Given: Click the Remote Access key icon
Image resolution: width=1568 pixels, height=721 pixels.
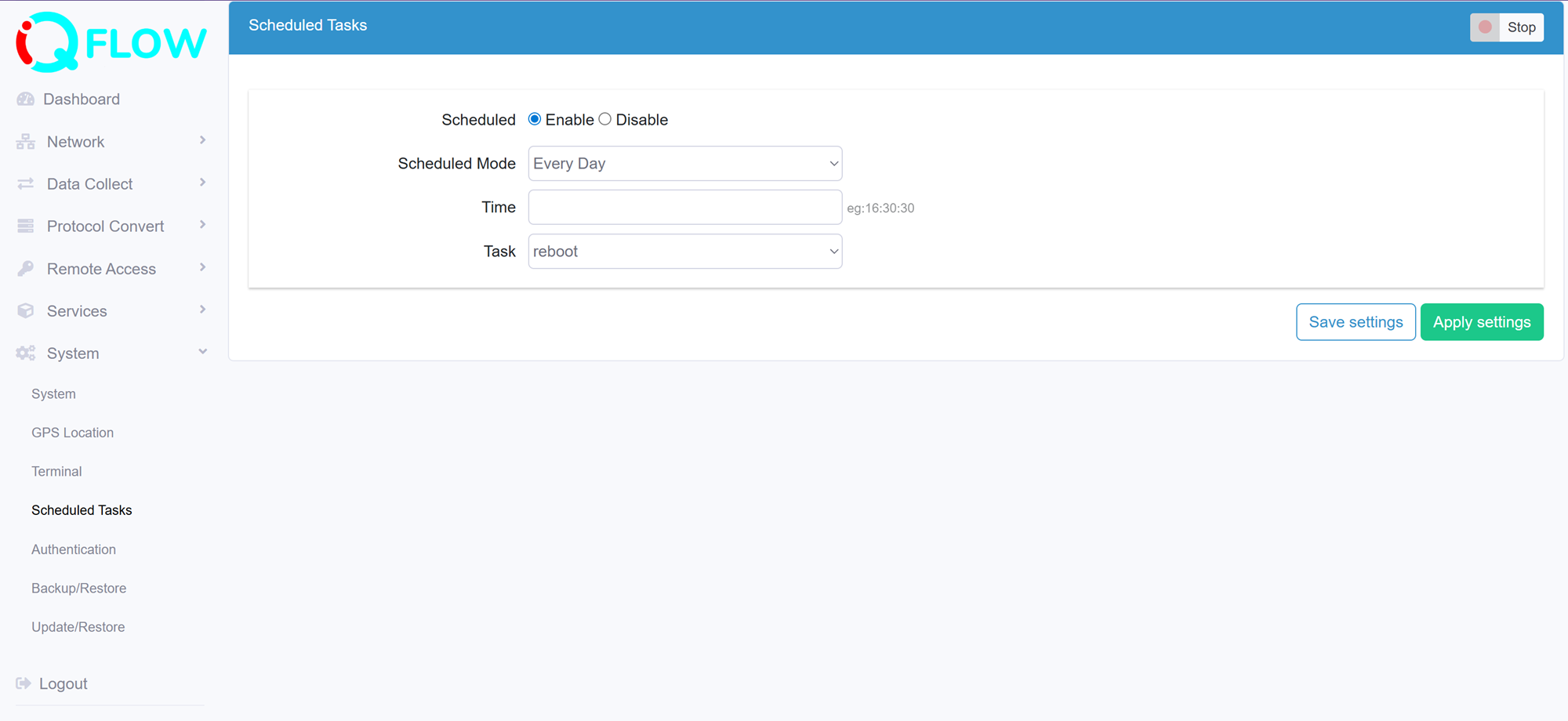Looking at the screenshot, I should click(x=24, y=268).
